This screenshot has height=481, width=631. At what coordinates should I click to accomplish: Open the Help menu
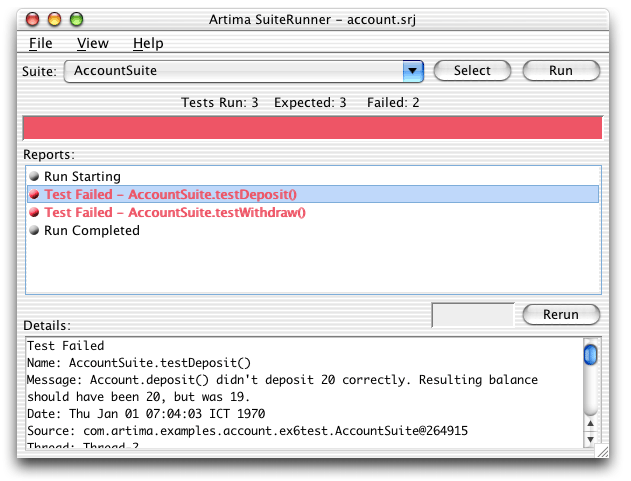[x=148, y=43]
